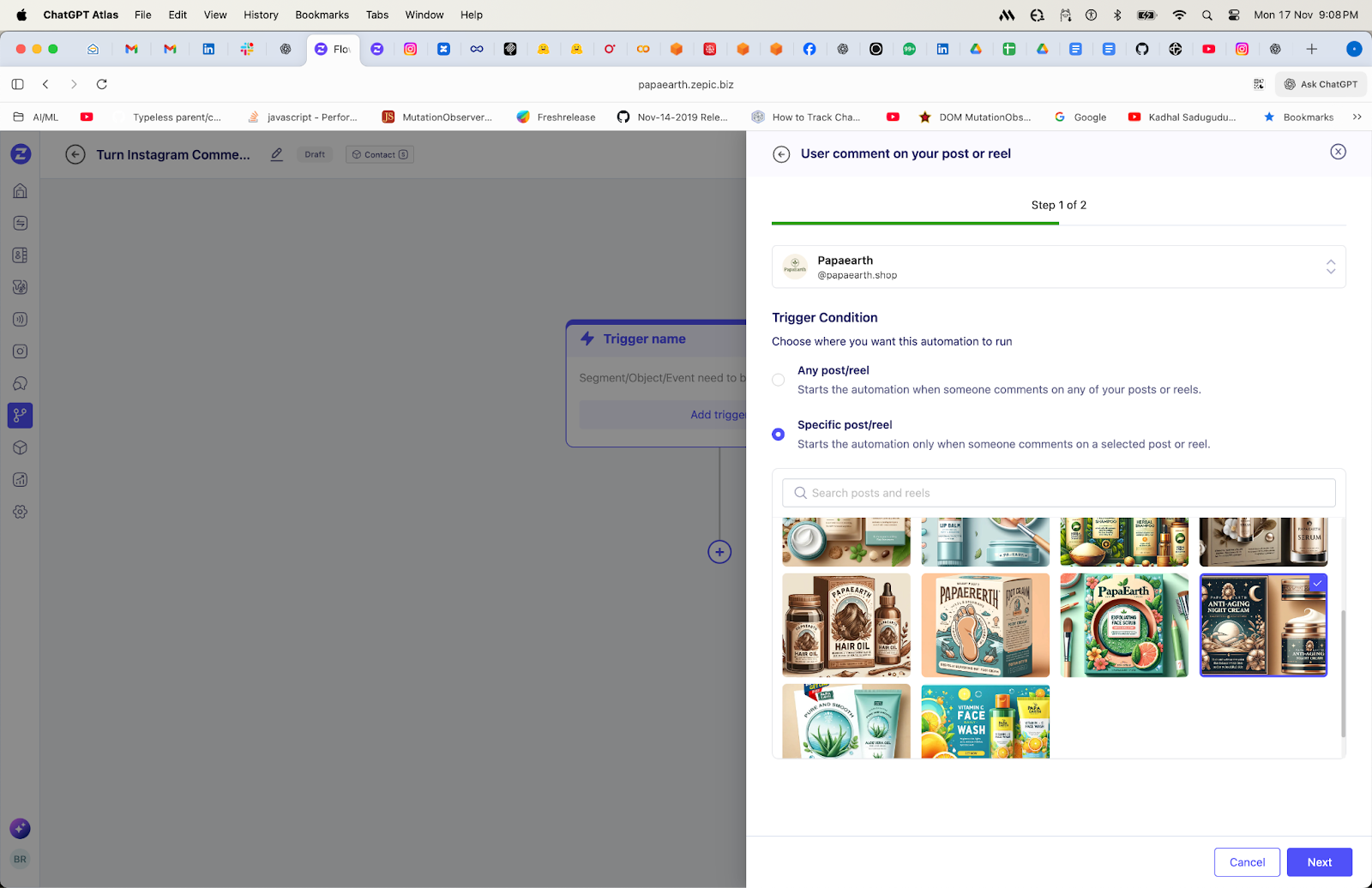Image resolution: width=1372 pixels, height=888 pixels.
Task: Open Control Center in the menu bar
Action: click(1234, 15)
